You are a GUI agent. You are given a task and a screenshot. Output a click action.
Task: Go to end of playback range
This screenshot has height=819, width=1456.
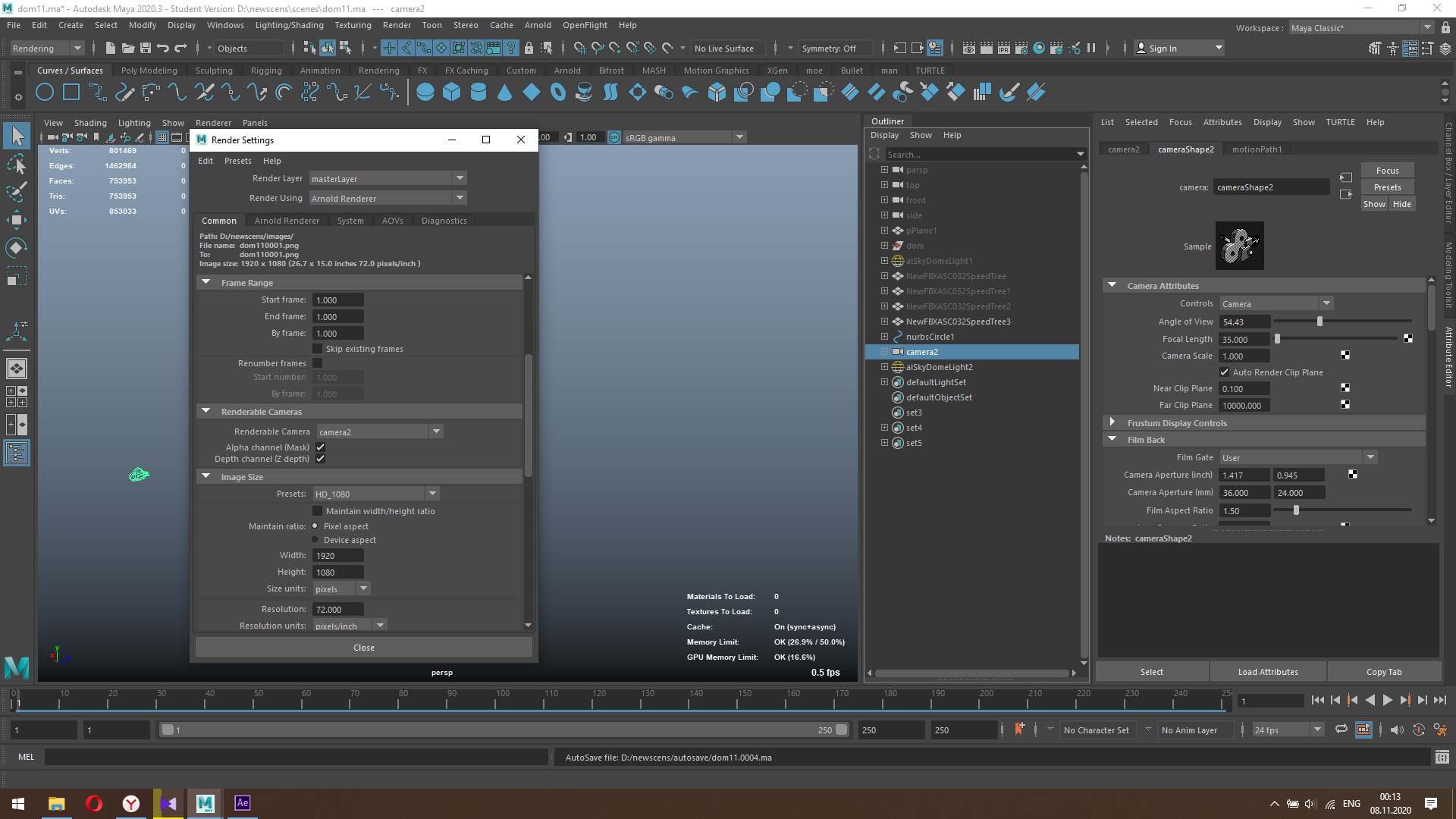[x=1440, y=701]
